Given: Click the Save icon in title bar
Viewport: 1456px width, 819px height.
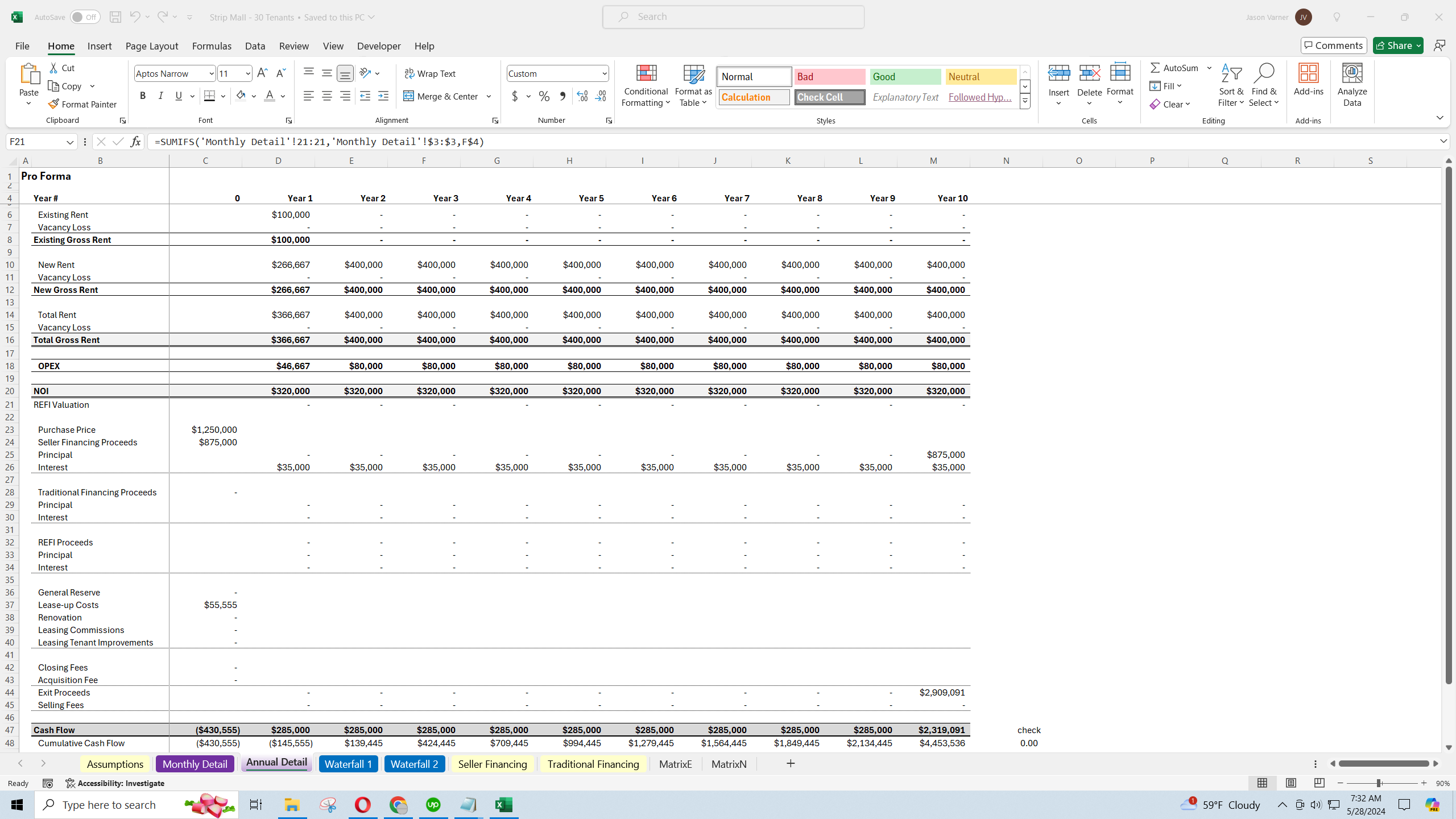Looking at the screenshot, I should click(x=115, y=17).
